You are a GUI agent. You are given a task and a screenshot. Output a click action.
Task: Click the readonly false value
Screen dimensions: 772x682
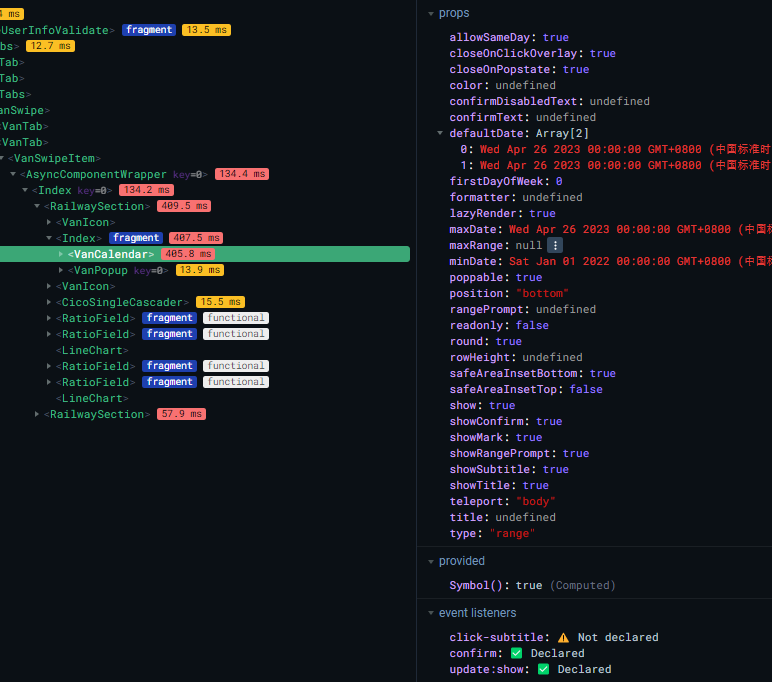tap(532, 325)
